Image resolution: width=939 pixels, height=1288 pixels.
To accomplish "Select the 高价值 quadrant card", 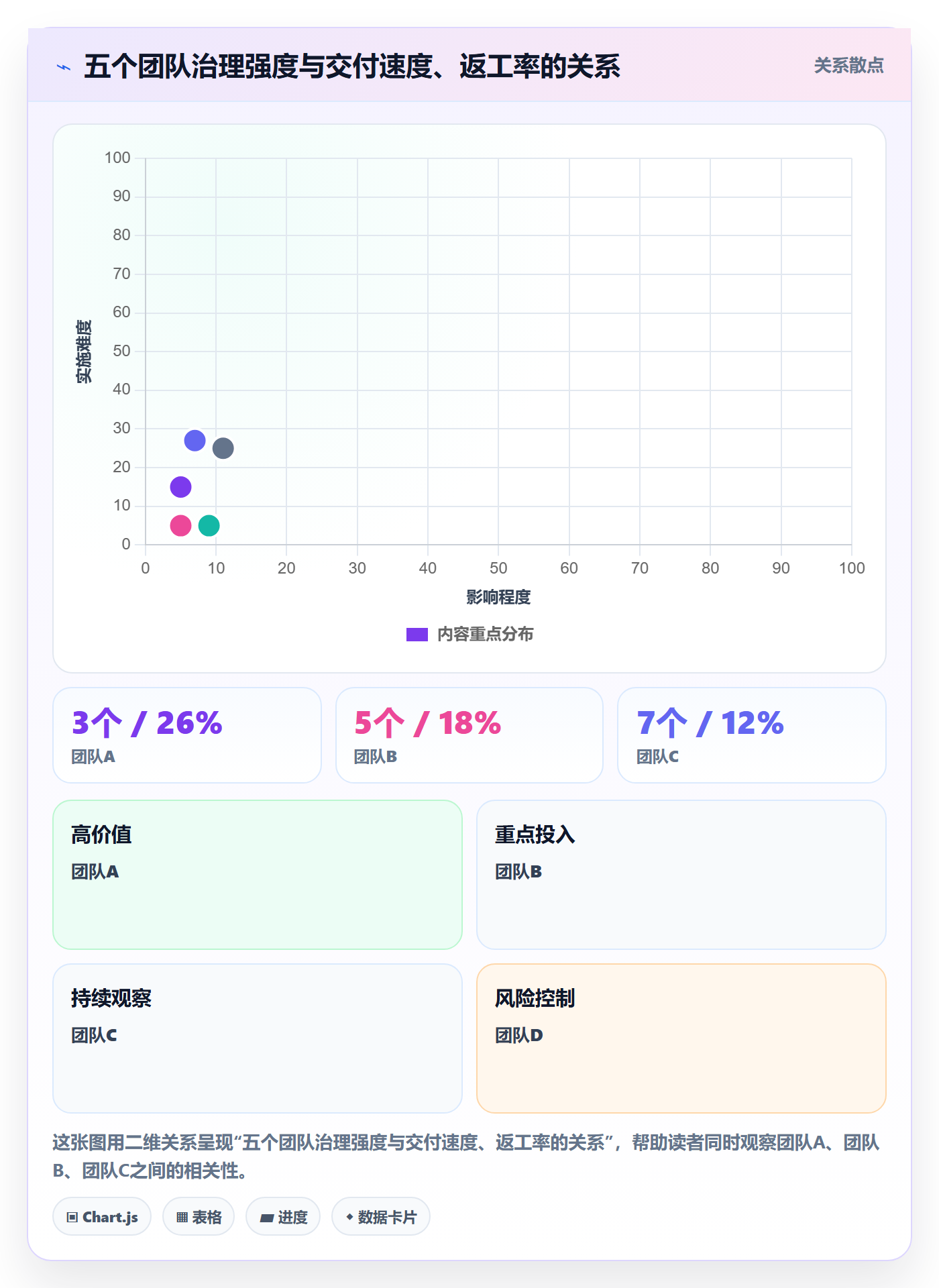I will click(258, 875).
